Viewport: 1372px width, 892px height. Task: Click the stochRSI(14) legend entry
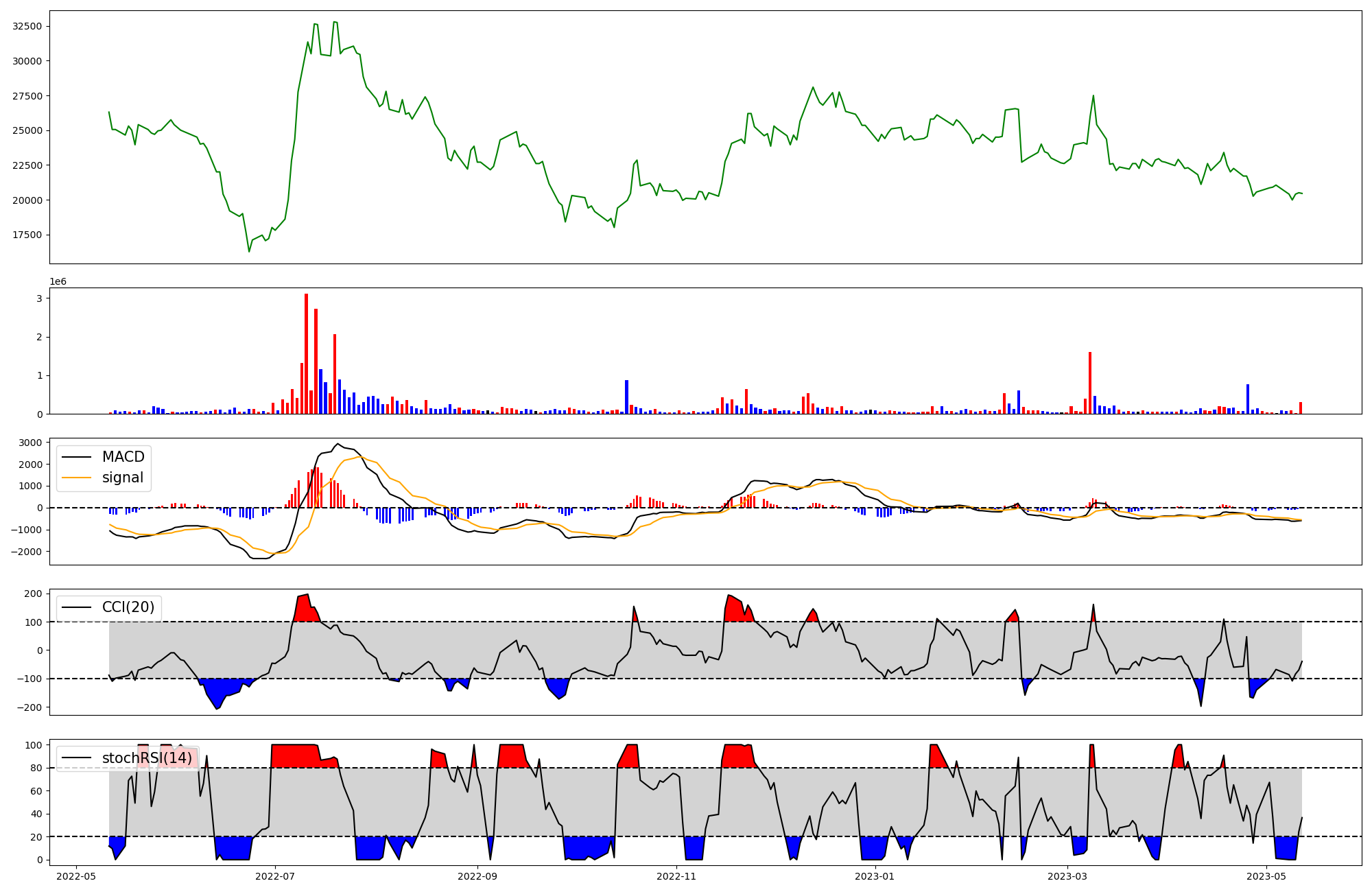click(x=147, y=758)
